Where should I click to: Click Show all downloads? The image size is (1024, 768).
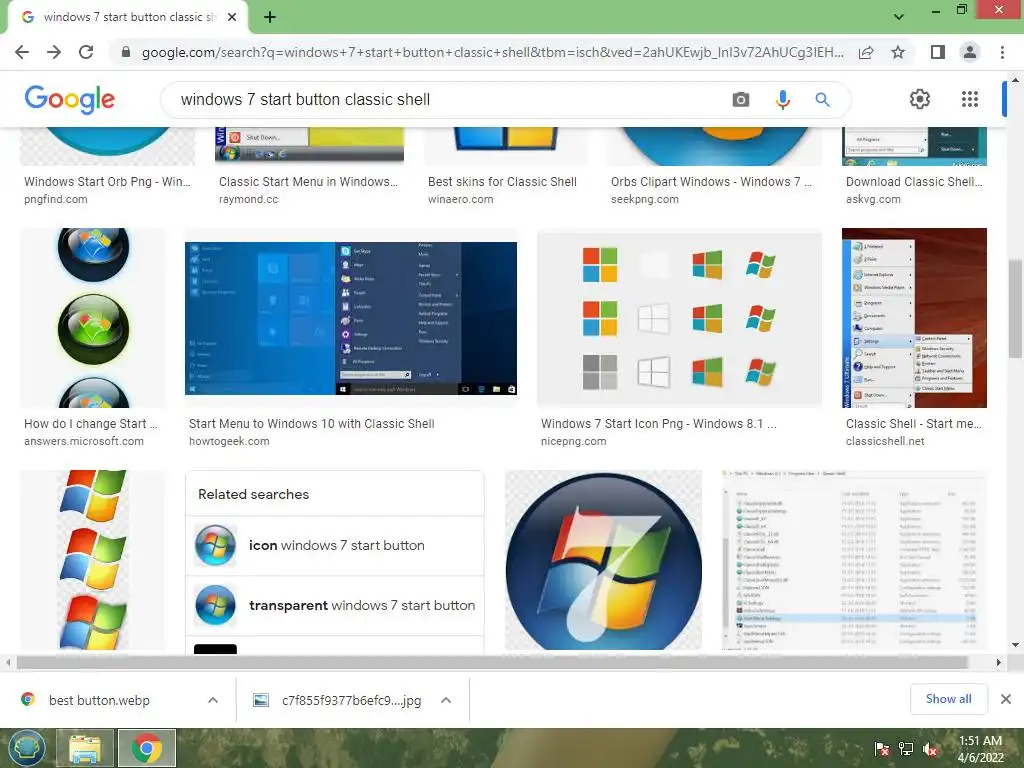coord(948,699)
